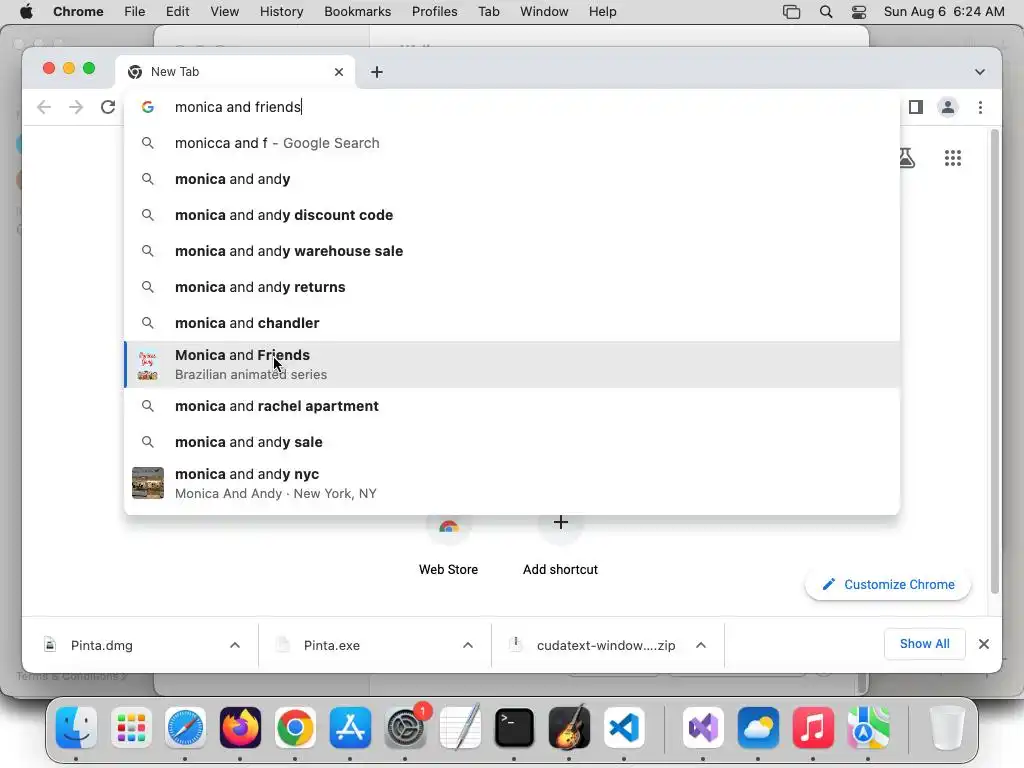This screenshot has height=768, width=1024.
Task: Pick 'monica and andy sale' suggestion
Action: 512,442
